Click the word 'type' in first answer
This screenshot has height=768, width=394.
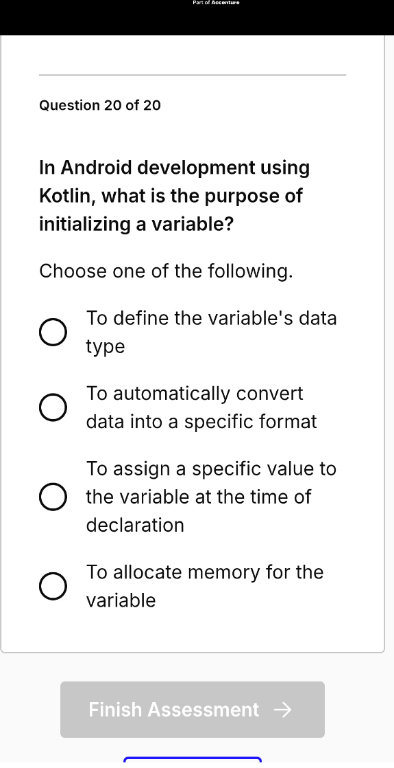pyautogui.click(x=105, y=347)
